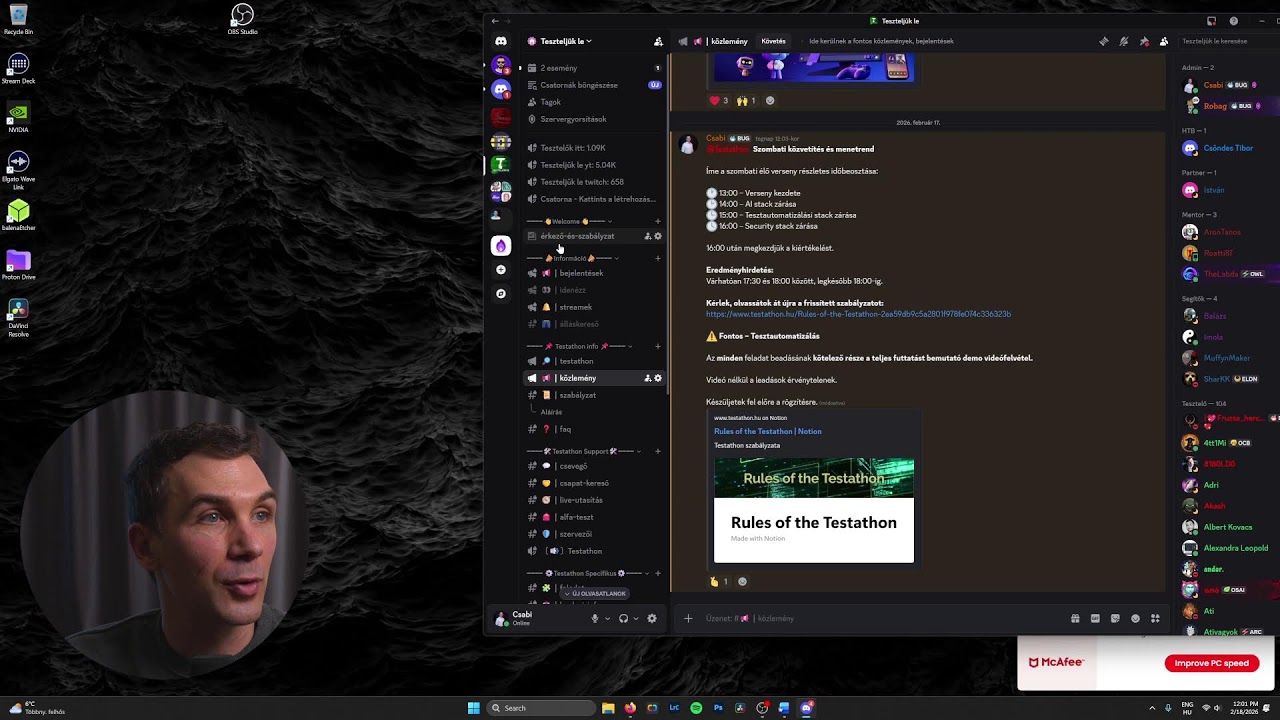1280x720 pixels.
Task: Click attachment plus button in message bar
Action: (688, 618)
